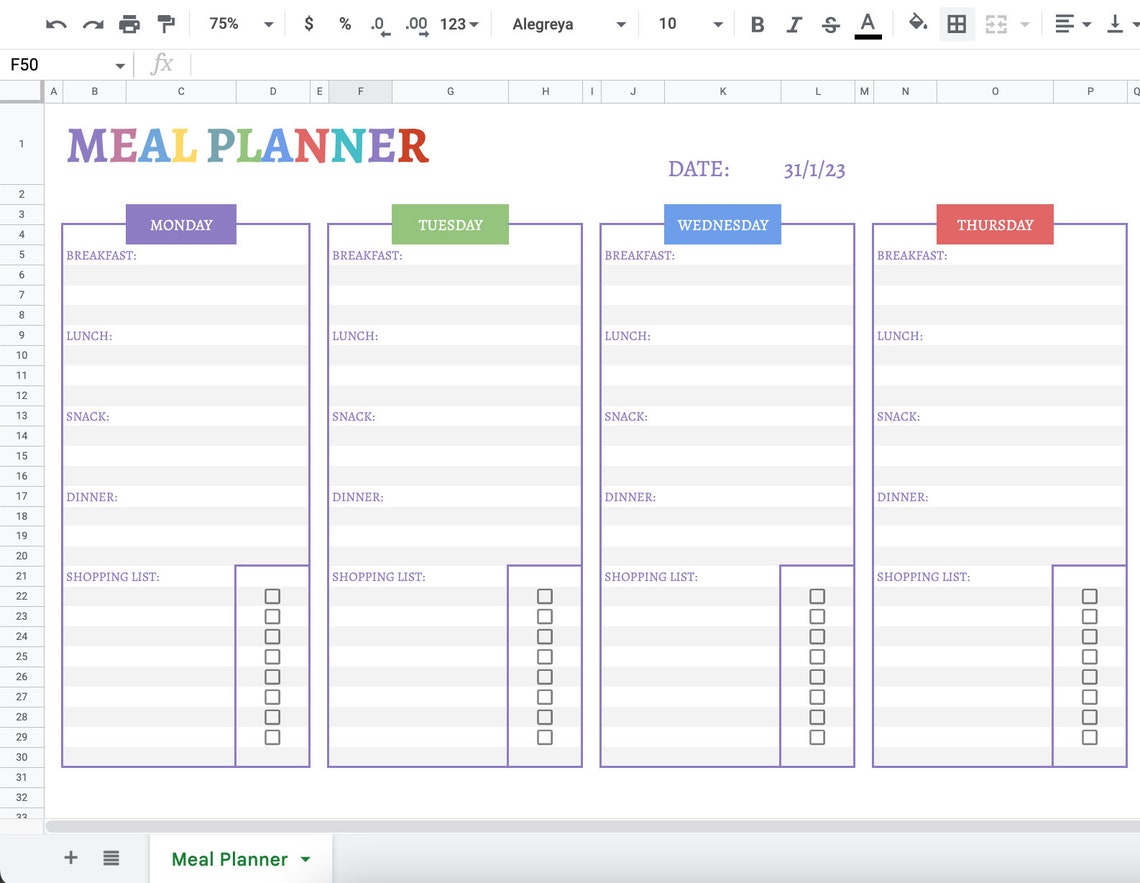The width and height of the screenshot is (1140, 883).
Task: Apply percent format
Action: [344, 23]
